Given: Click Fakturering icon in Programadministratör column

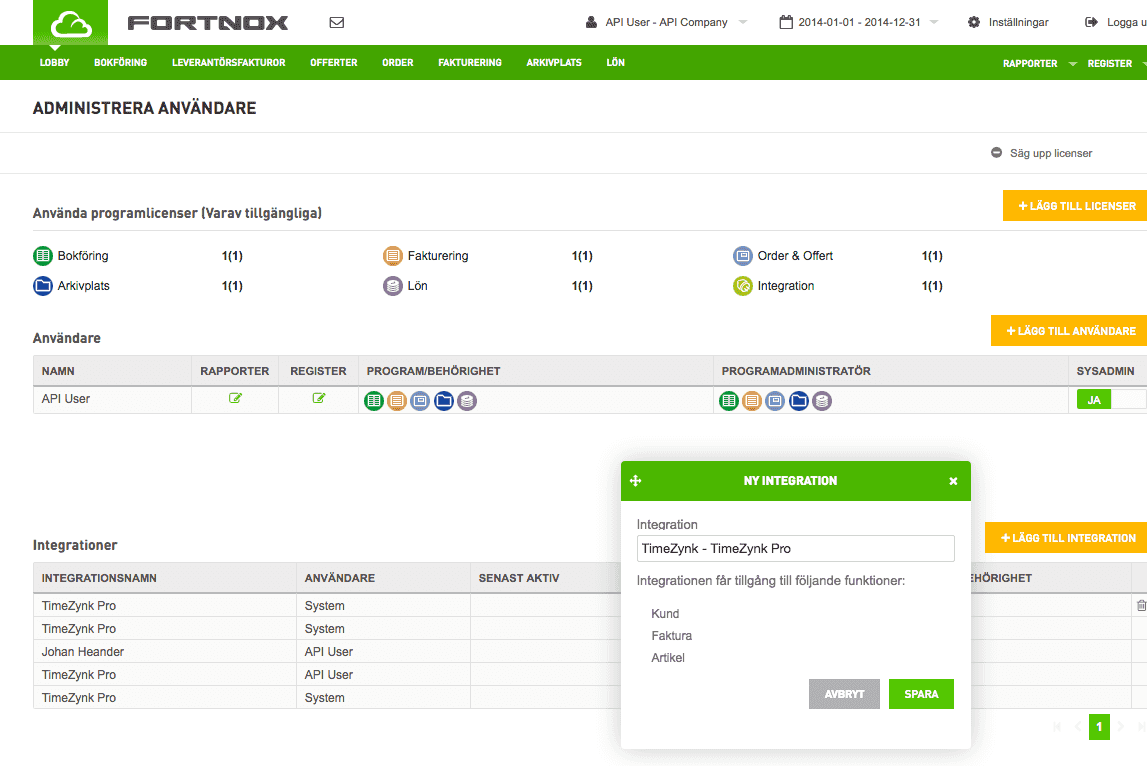Looking at the screenshot, I should click(752, 400).
